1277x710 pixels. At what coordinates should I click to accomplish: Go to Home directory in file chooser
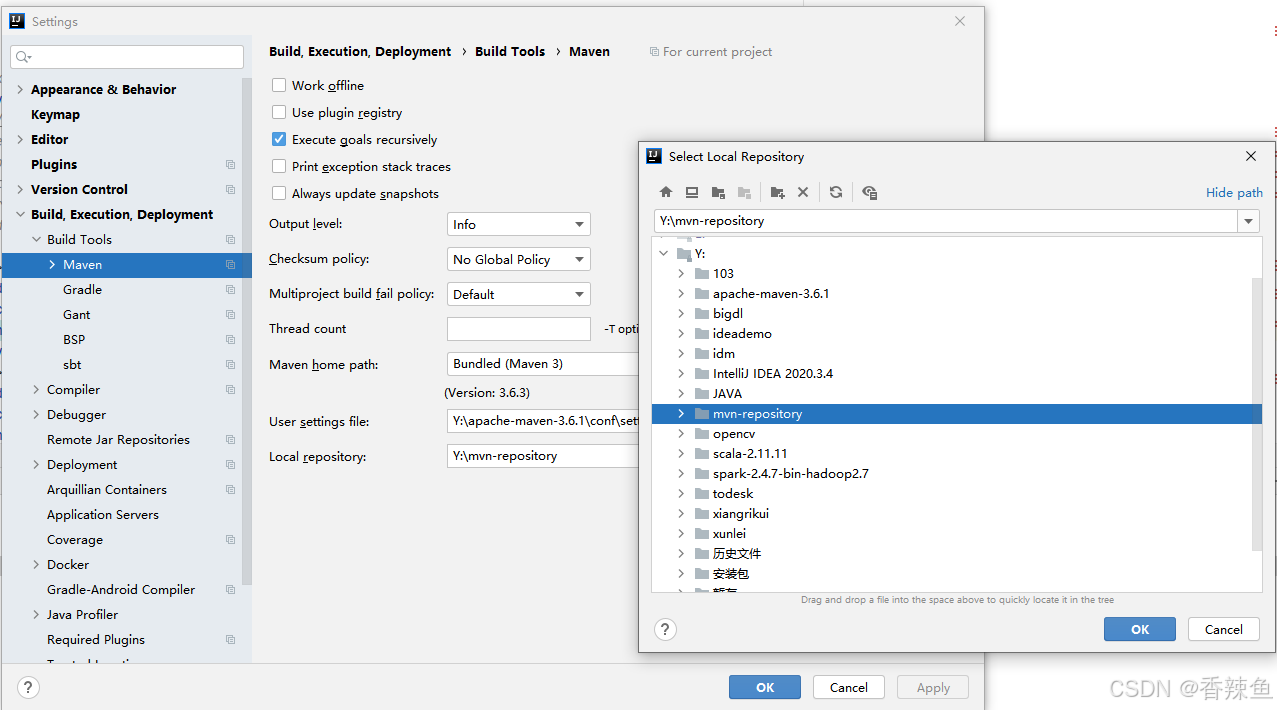(666, 192)
